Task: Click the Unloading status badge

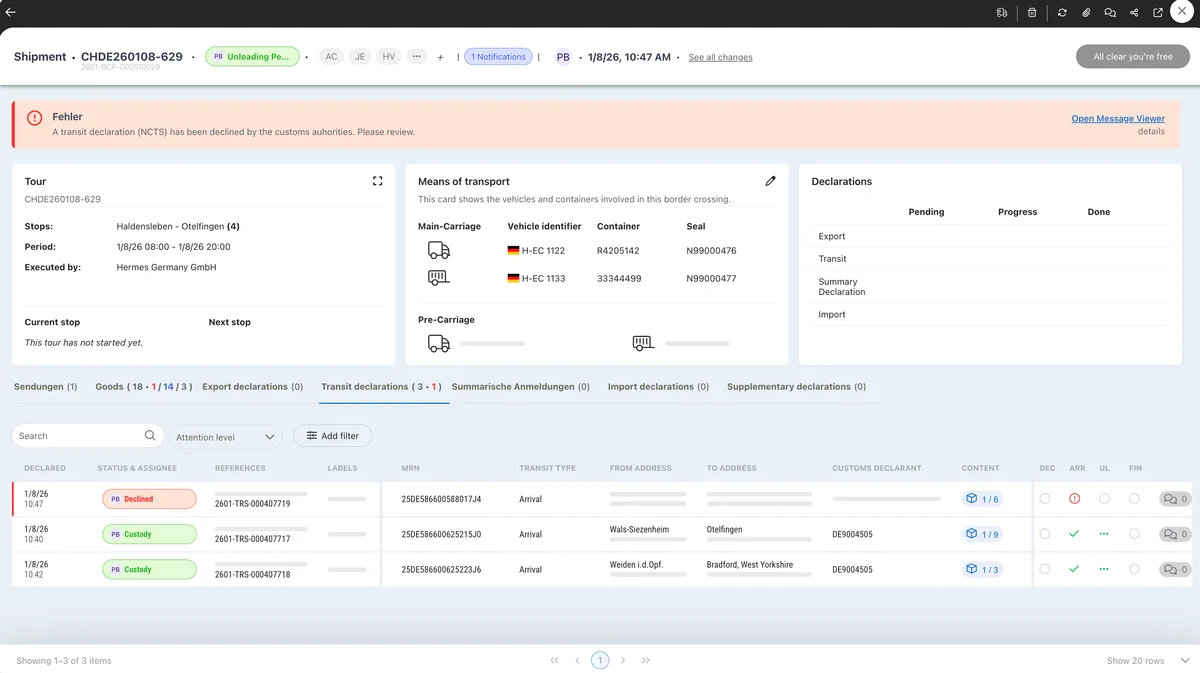Action: point(252,57)
